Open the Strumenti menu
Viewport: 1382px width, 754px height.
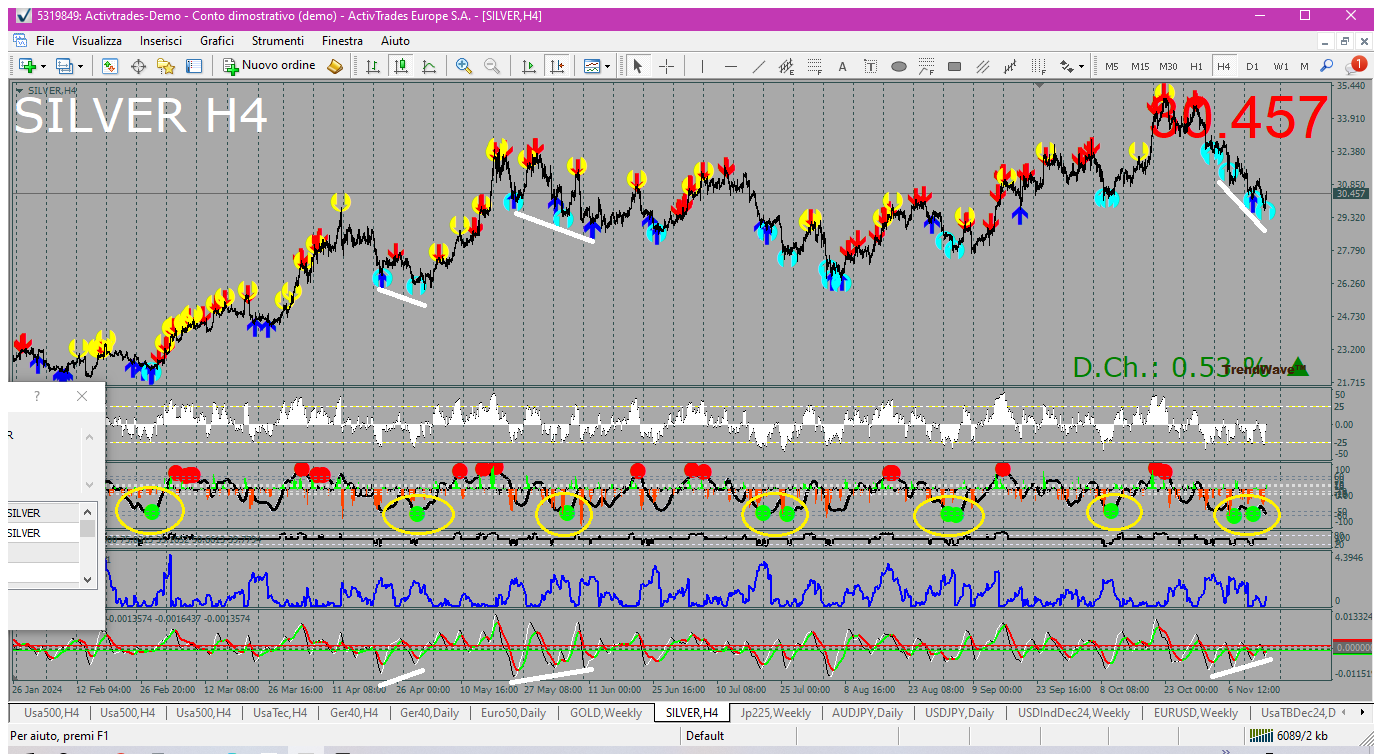tap(278, 41)
